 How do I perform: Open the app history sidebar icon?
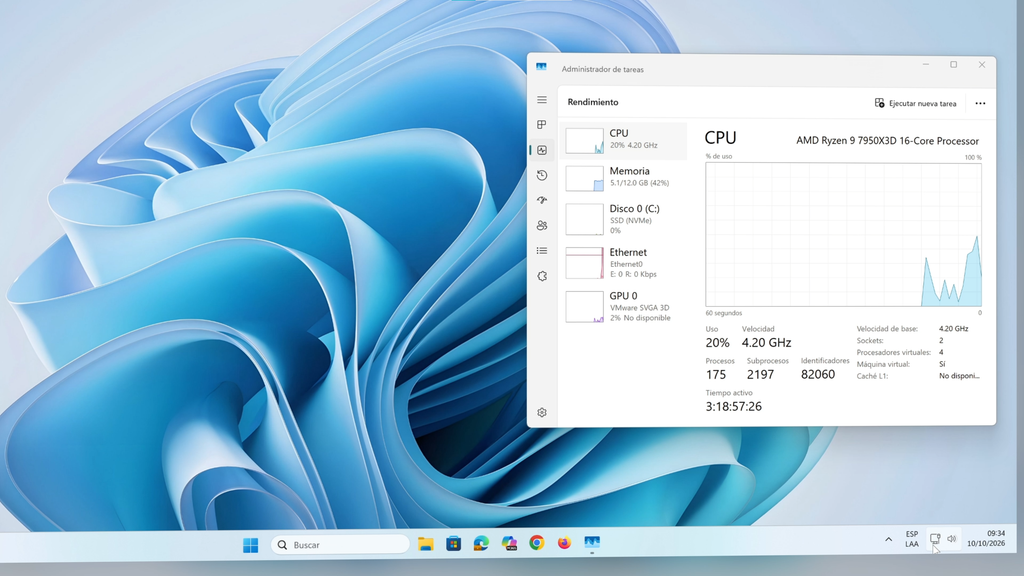point(542,175)
